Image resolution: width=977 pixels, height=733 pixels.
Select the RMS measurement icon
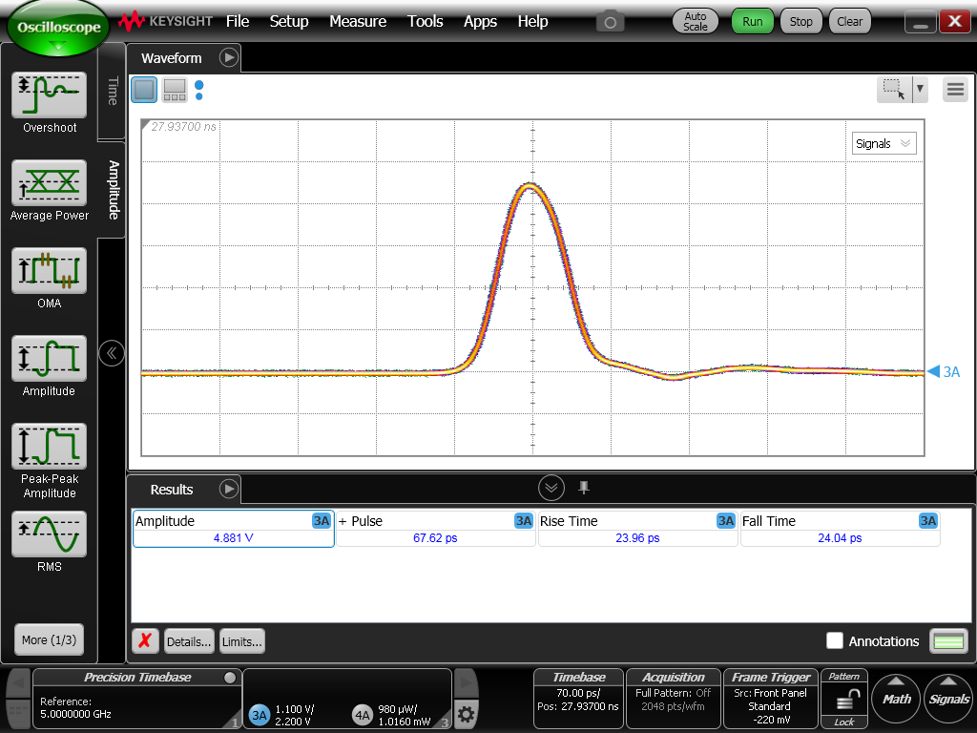pos(49,534)
